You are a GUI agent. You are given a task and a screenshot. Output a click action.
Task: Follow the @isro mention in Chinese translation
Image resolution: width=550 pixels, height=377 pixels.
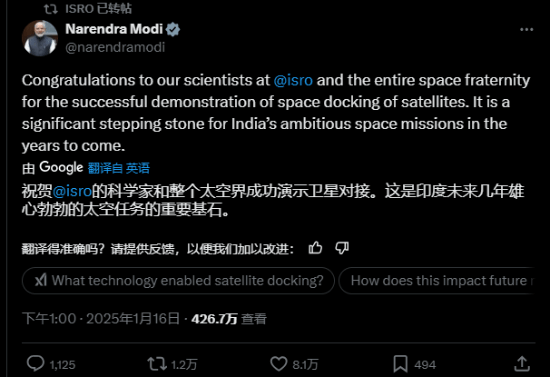tap(72, 191)
